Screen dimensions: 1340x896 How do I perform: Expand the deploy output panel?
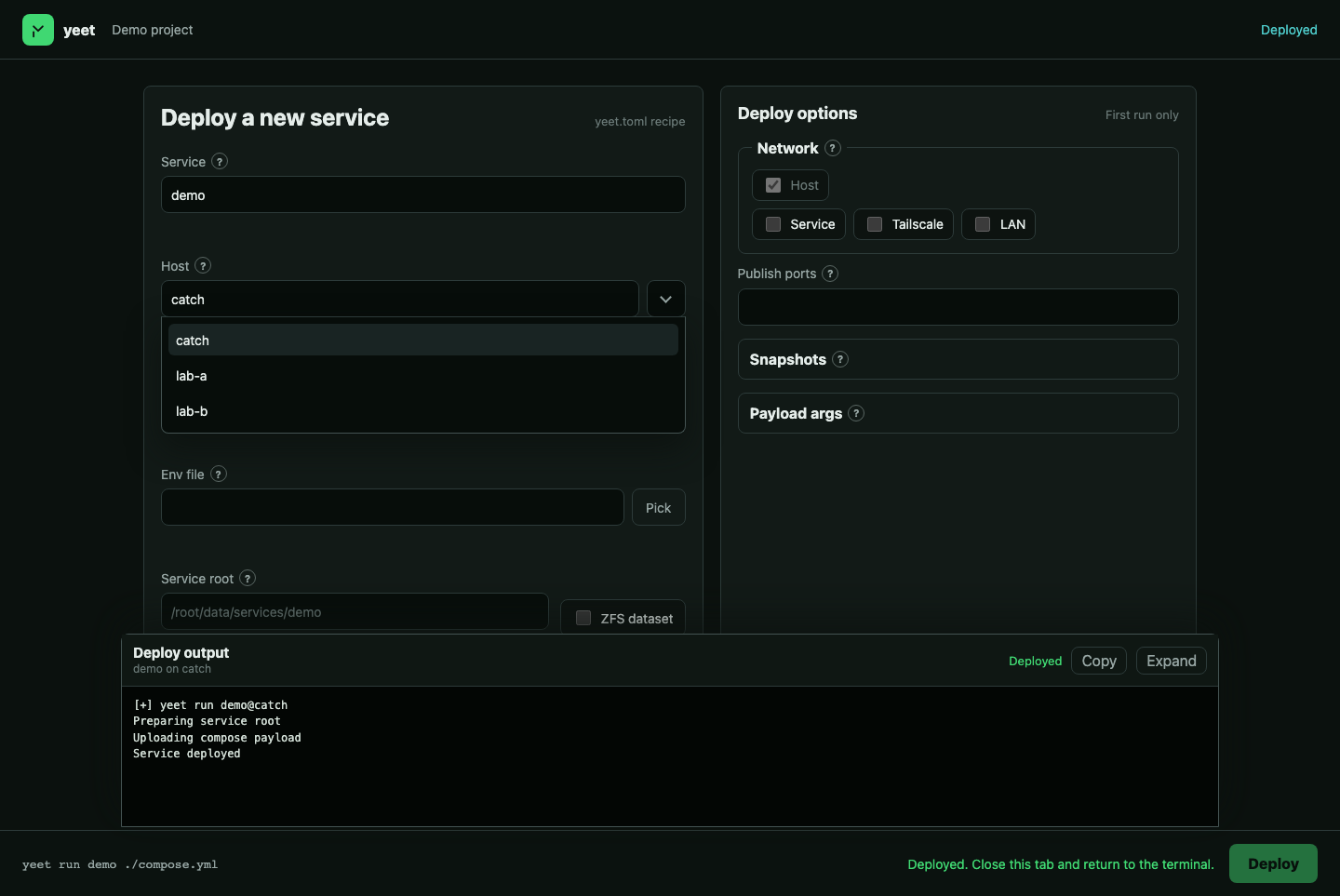[1172, 661]
